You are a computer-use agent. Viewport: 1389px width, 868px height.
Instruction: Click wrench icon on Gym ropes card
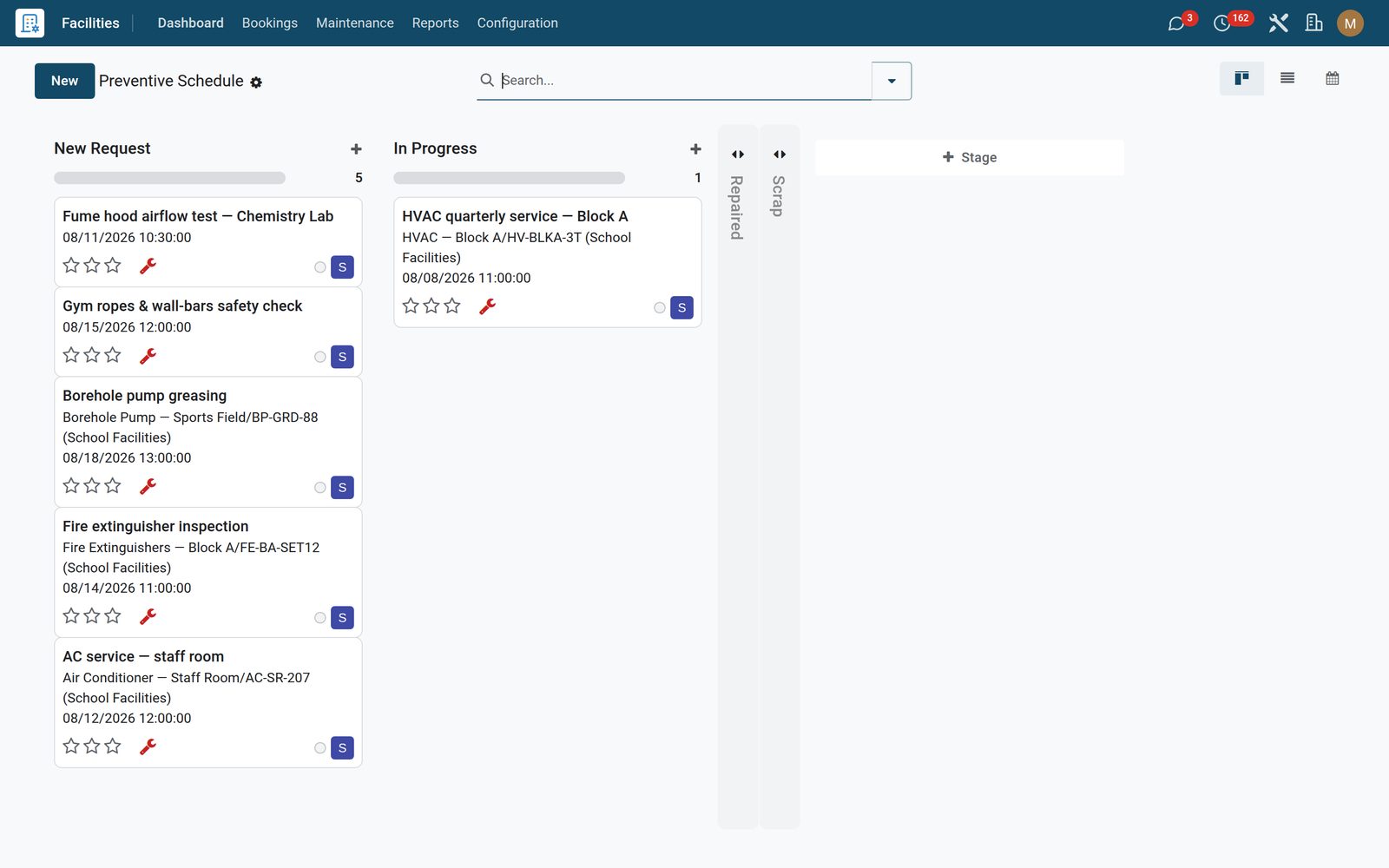pos(148,356)
